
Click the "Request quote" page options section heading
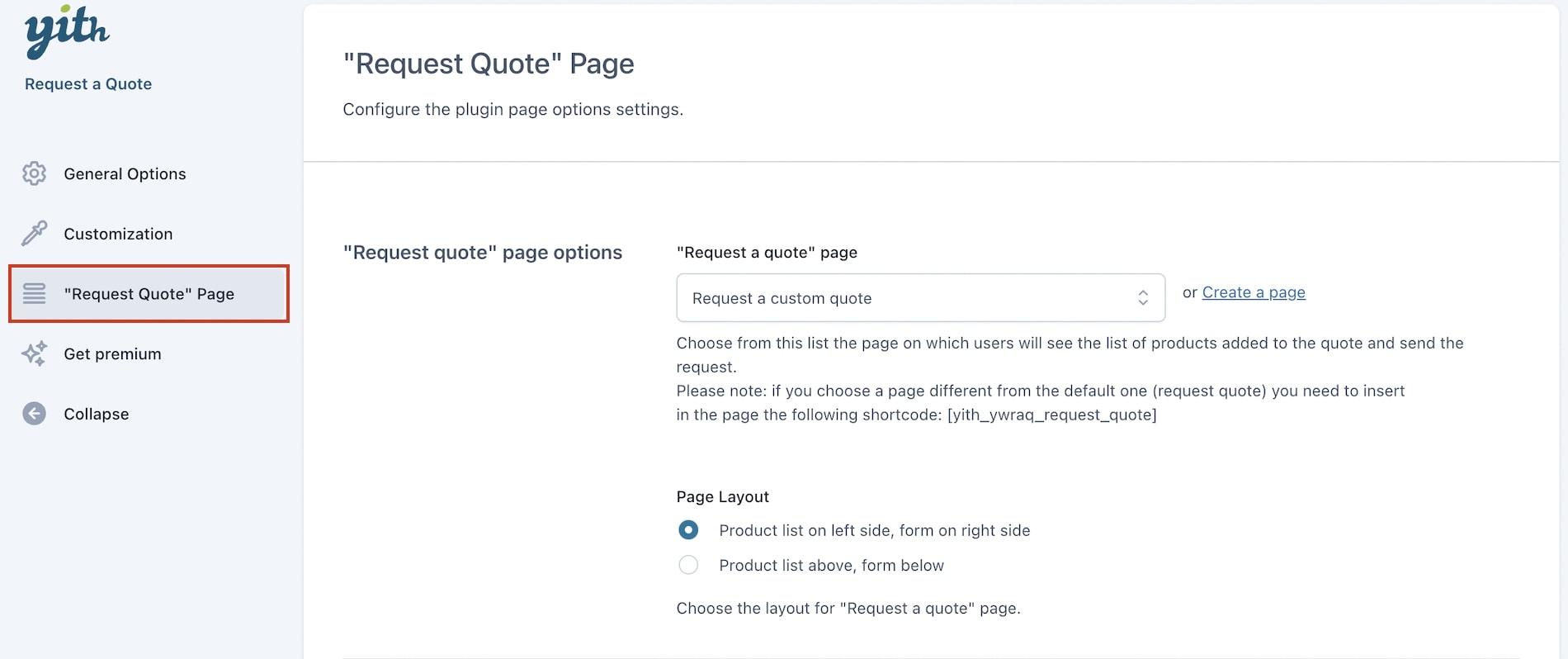[483, 253]
